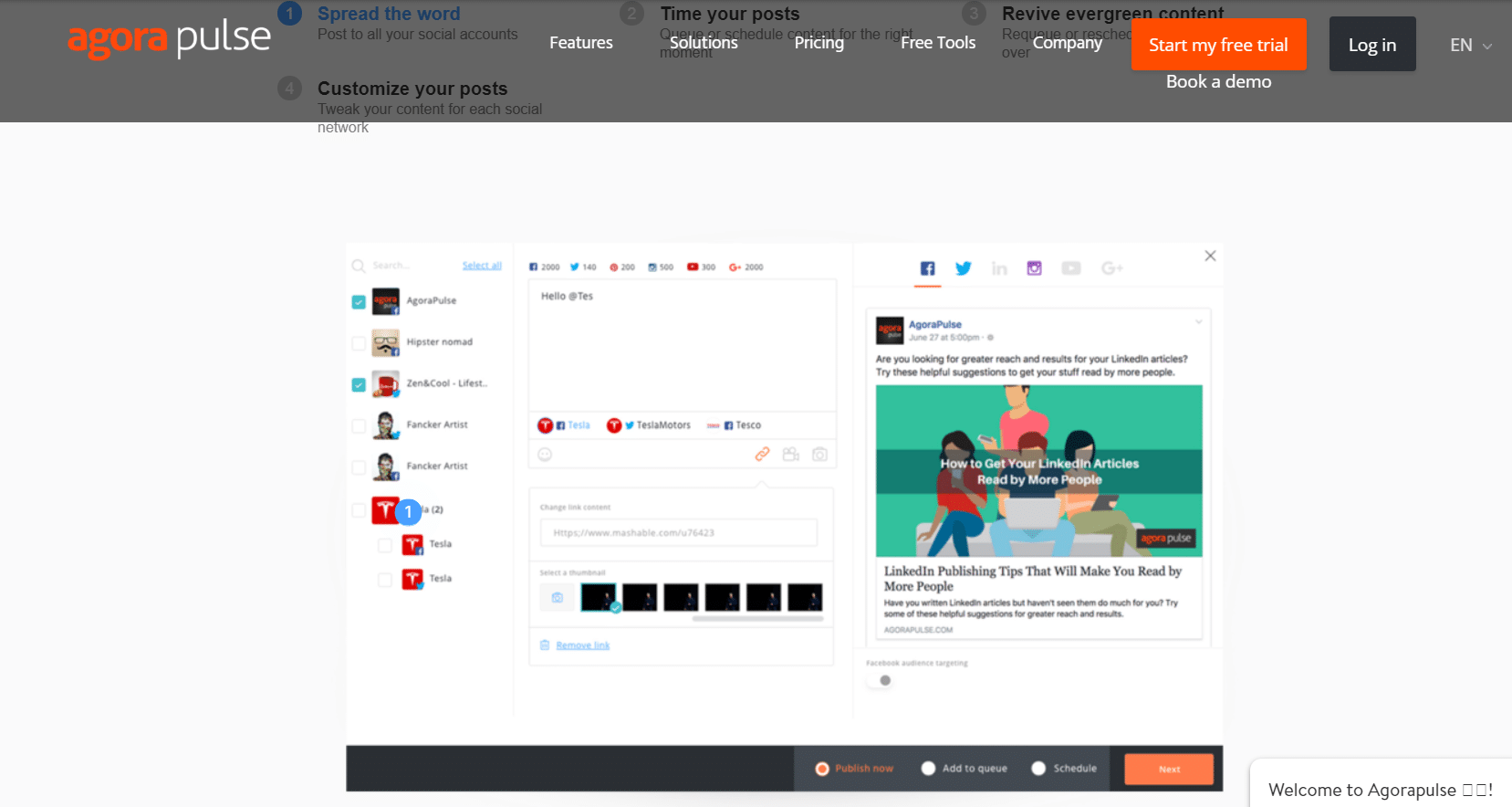Close the publishing preview with the X
Image resolution: width=1512 pixels, height=807 pixels.
coord(1210,256)
